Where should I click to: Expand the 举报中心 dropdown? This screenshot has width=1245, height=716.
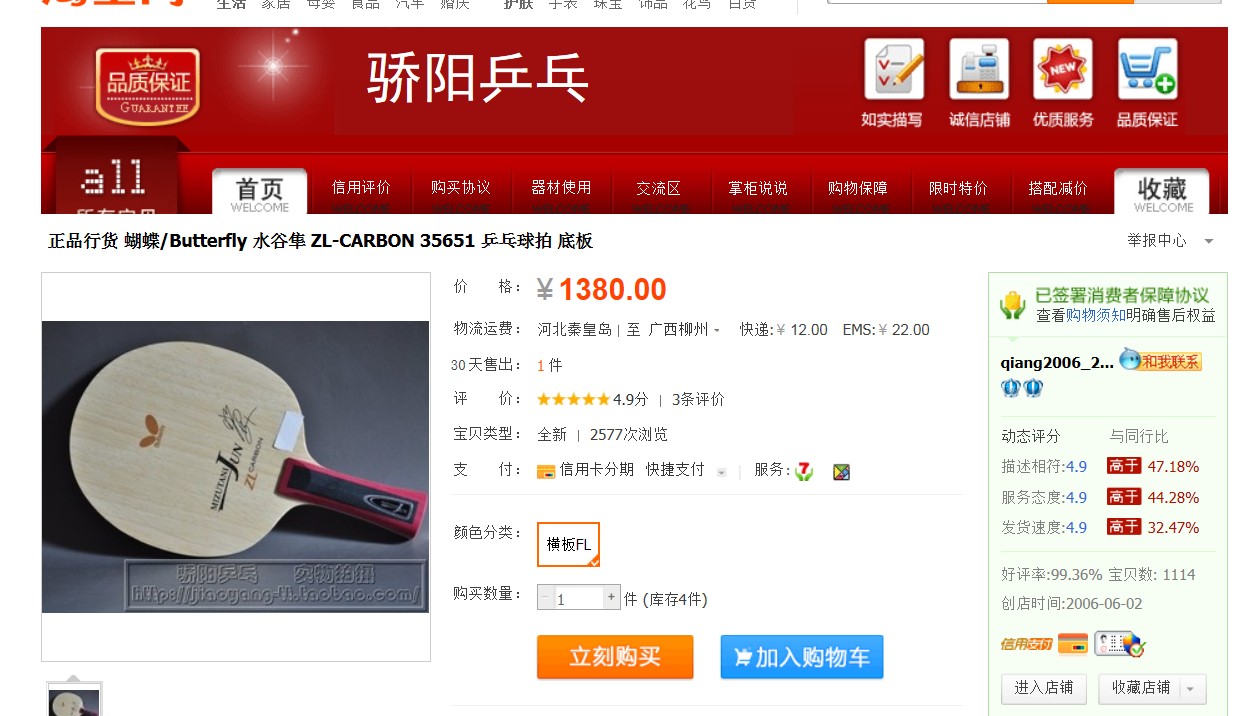click(x=1209, y=242)
